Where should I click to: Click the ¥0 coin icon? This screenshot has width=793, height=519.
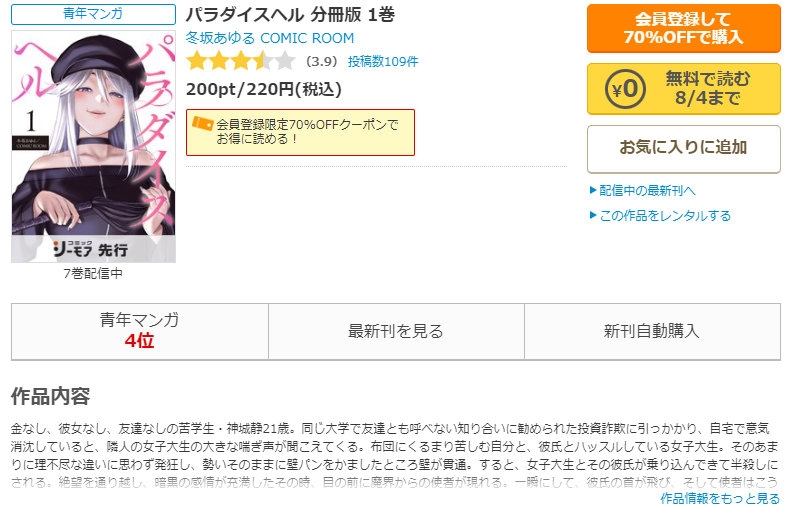point(625,89)
